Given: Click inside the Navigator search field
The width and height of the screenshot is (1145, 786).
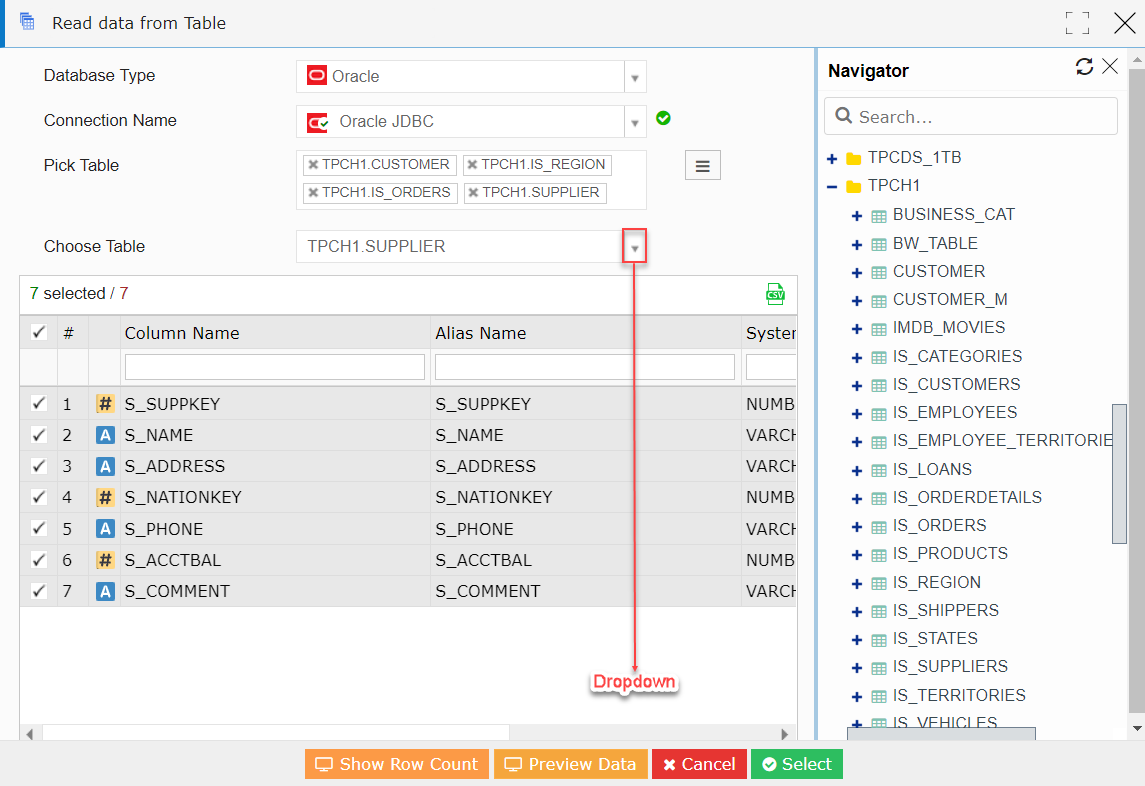Looking at the screenshot, I should coord(970,116).
